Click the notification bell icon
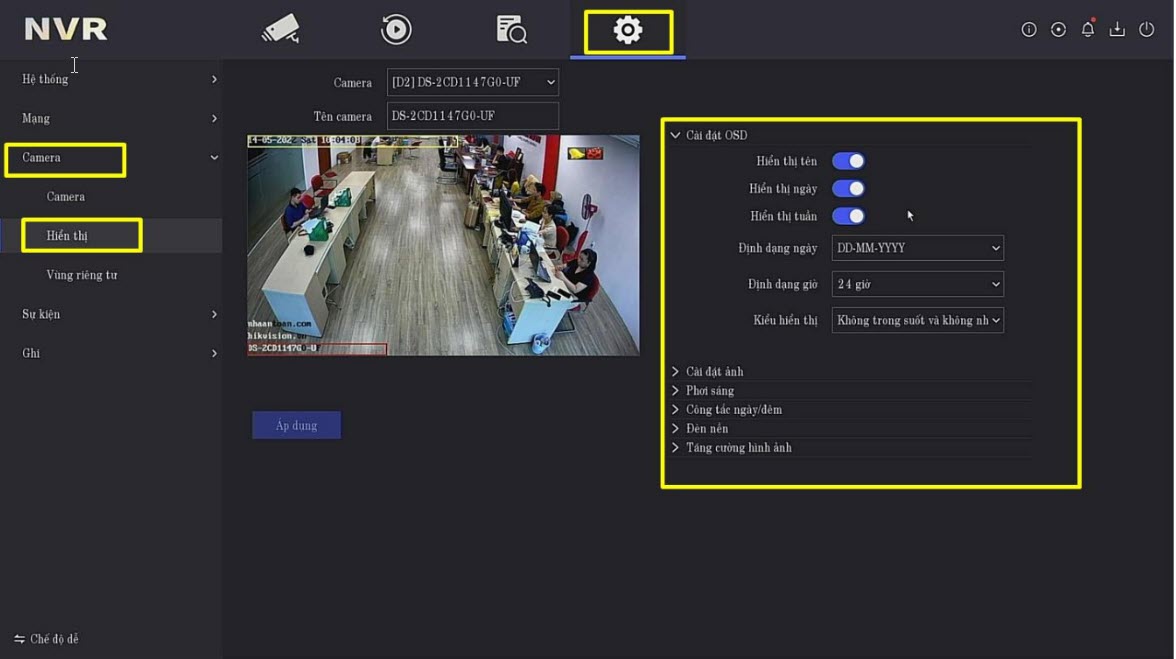The width and height of the screenshot is (1176, 659). click(1087, 30)
